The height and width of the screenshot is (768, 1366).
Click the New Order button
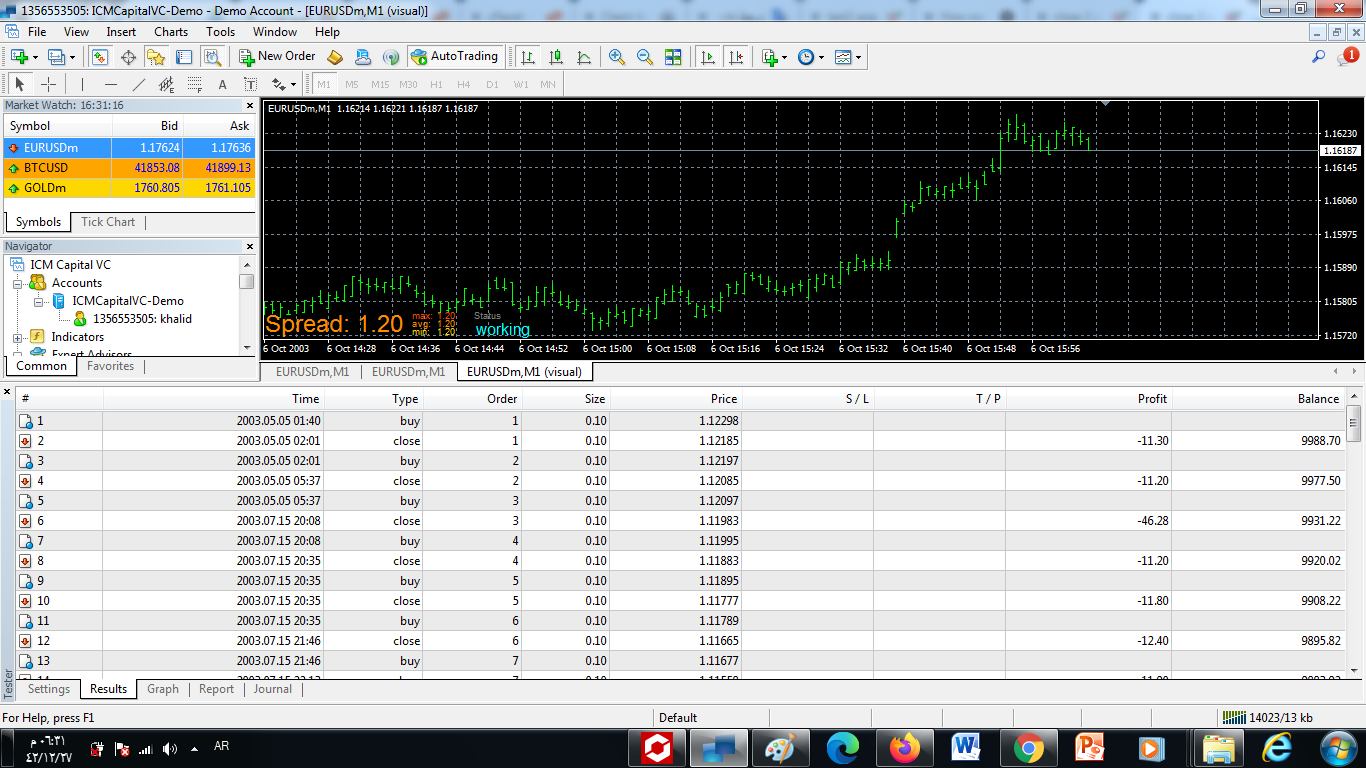(x=277, y=57)
